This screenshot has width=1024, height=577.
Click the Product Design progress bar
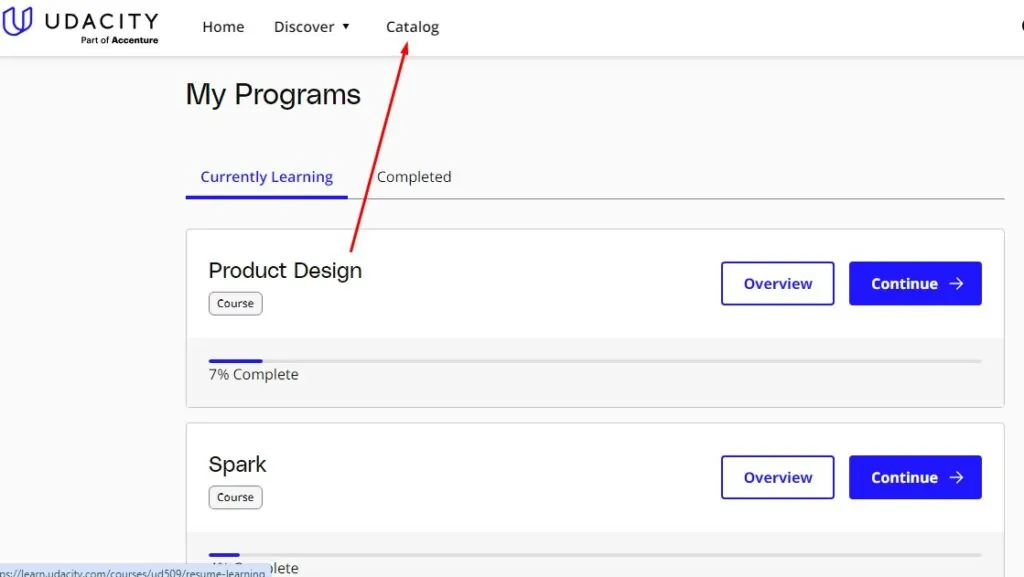click(595, 361)
